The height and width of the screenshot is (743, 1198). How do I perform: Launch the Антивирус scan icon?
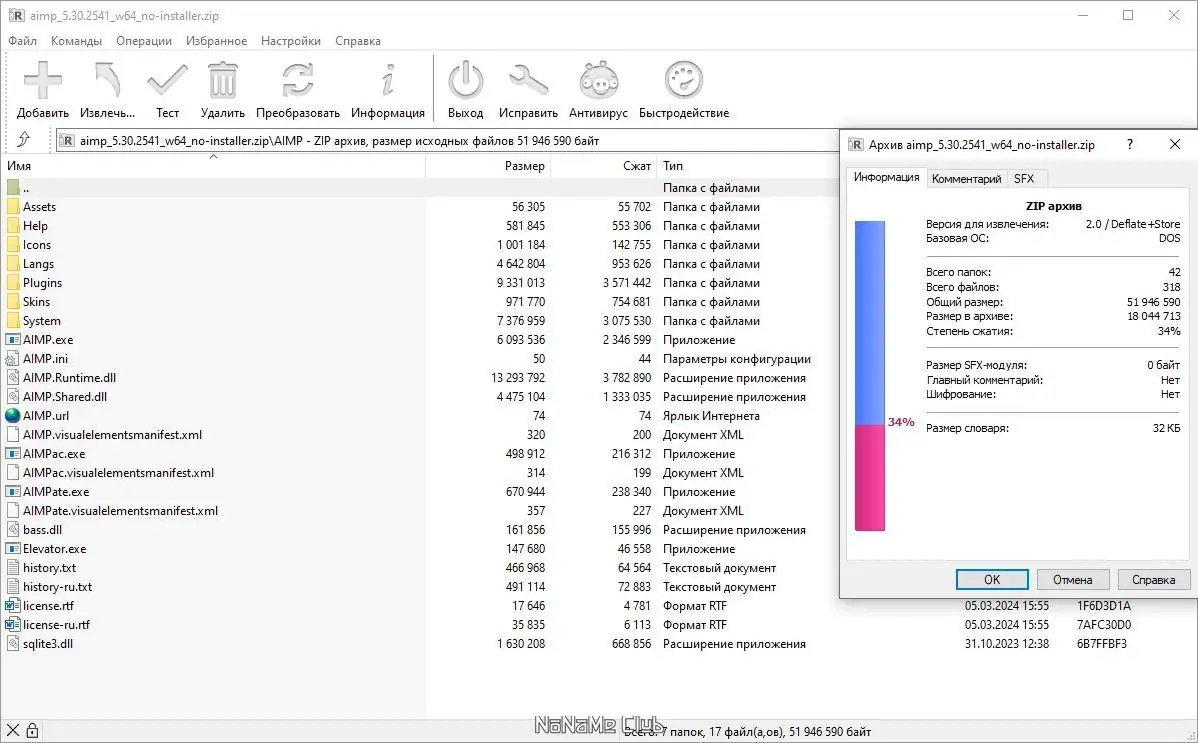point(598,80)
